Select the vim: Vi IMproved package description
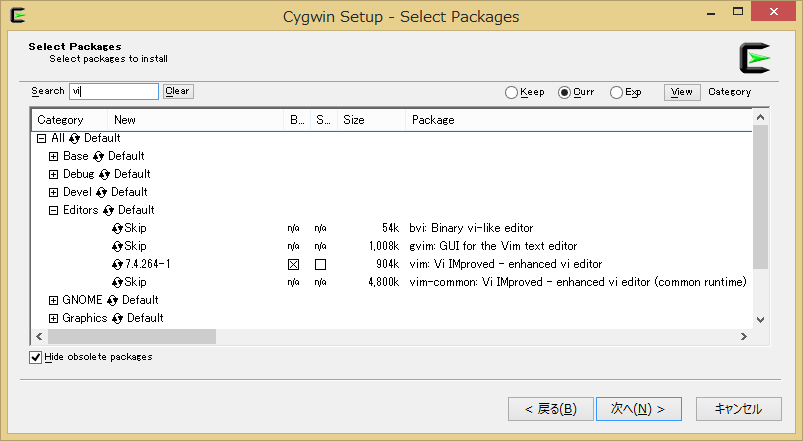 tap(505, 264)
